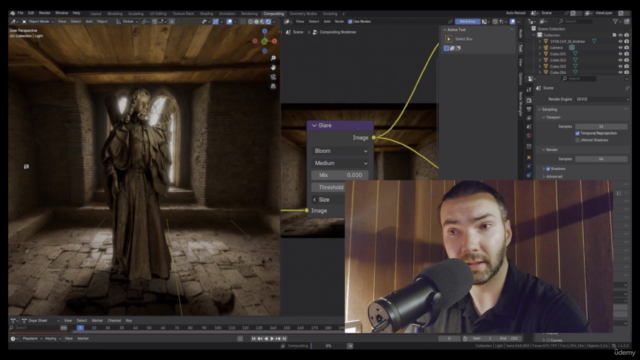640x360 pixels.
Task: Enable rendered viewport shading mode
Action: [268, 21]
